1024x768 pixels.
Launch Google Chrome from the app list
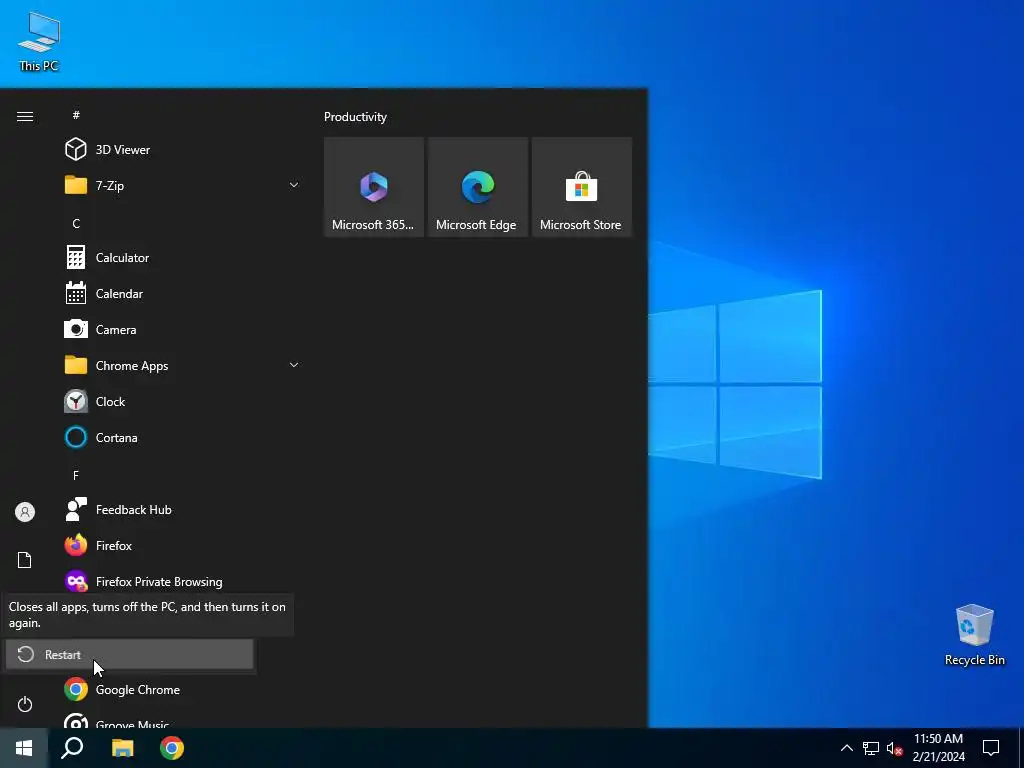181,690
